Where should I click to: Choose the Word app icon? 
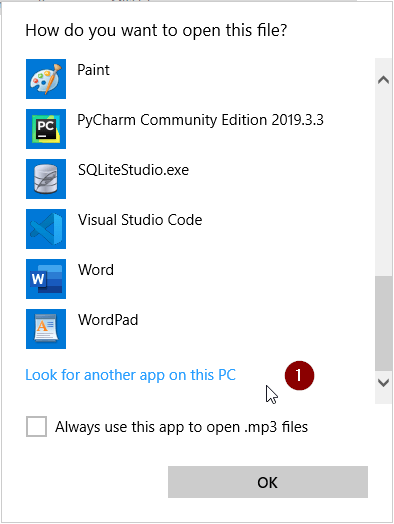tap(46, 279)
